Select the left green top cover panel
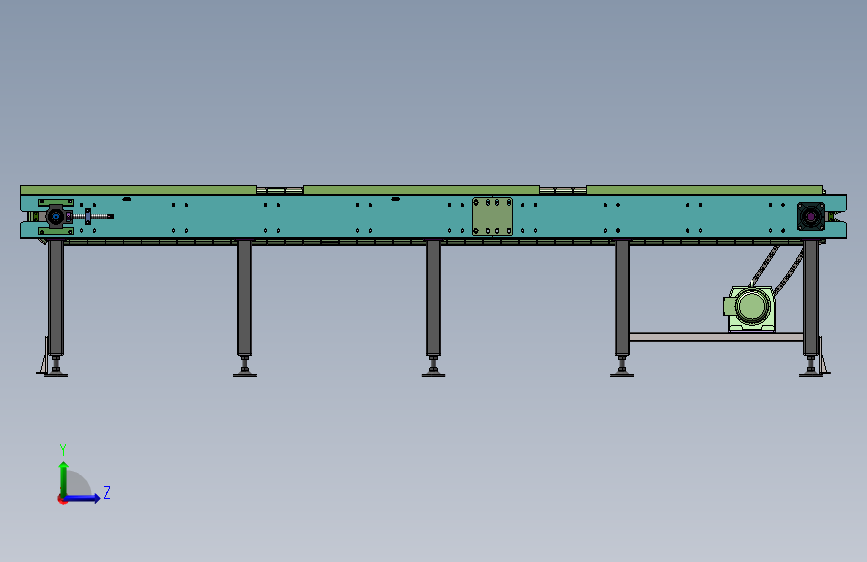This screenshot has height=562, width=867. click(138, 190)
